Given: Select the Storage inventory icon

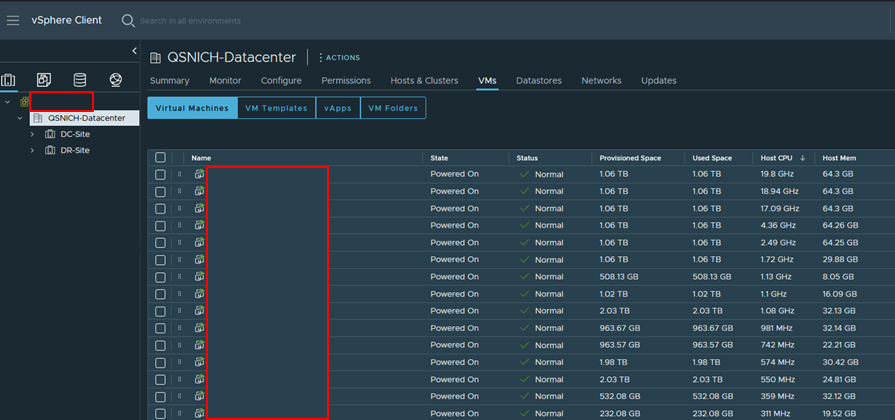Looking at the screenshot, I should pos(80,80).
